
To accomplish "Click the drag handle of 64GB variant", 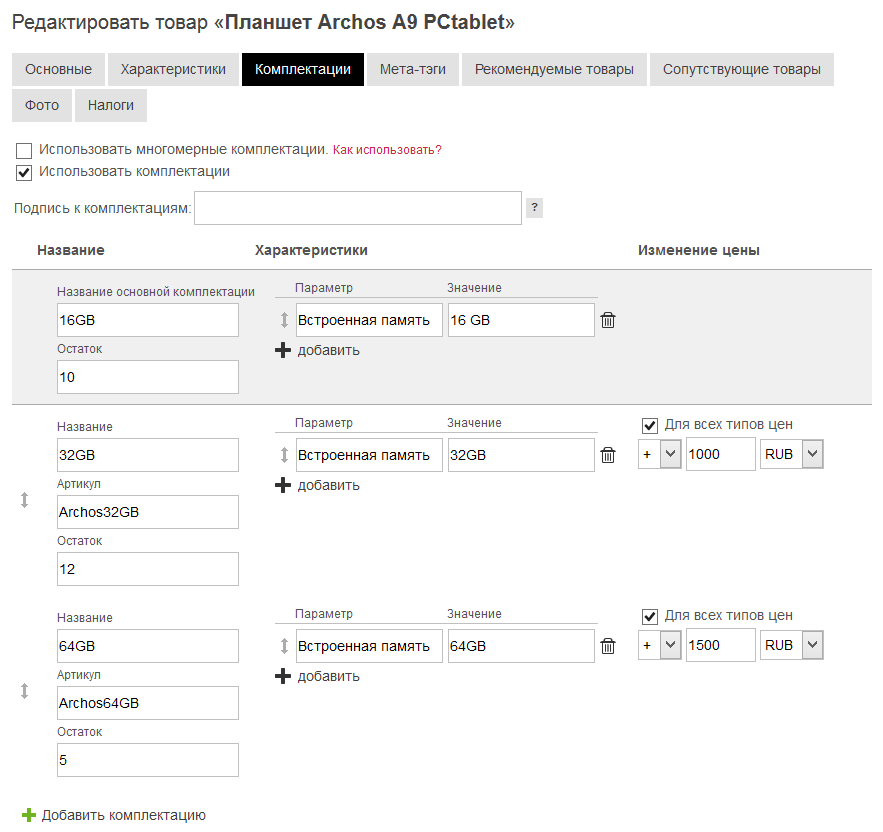I will tap(25, 691).
